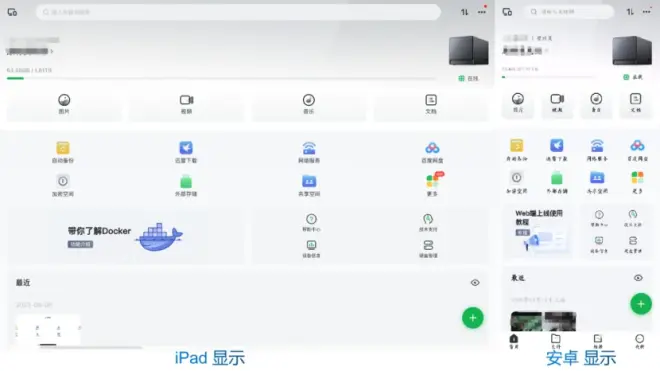Open Baidu Netdisk in Android view

[637, 150]
